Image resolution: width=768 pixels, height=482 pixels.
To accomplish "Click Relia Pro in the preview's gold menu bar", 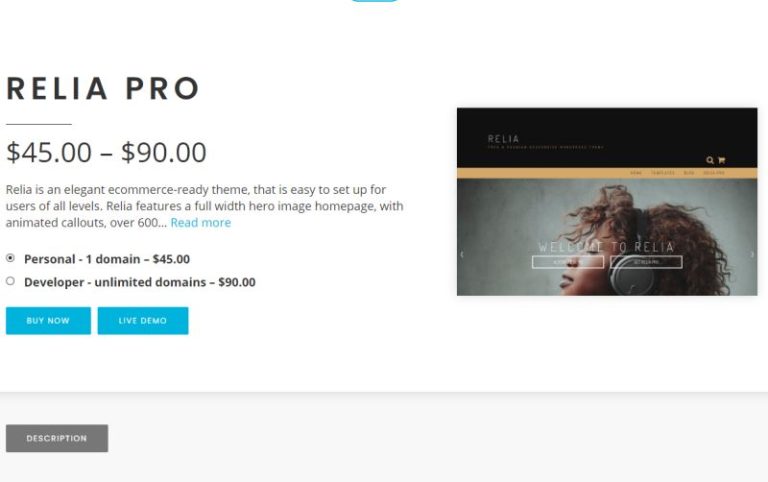I will click(714, 173).
